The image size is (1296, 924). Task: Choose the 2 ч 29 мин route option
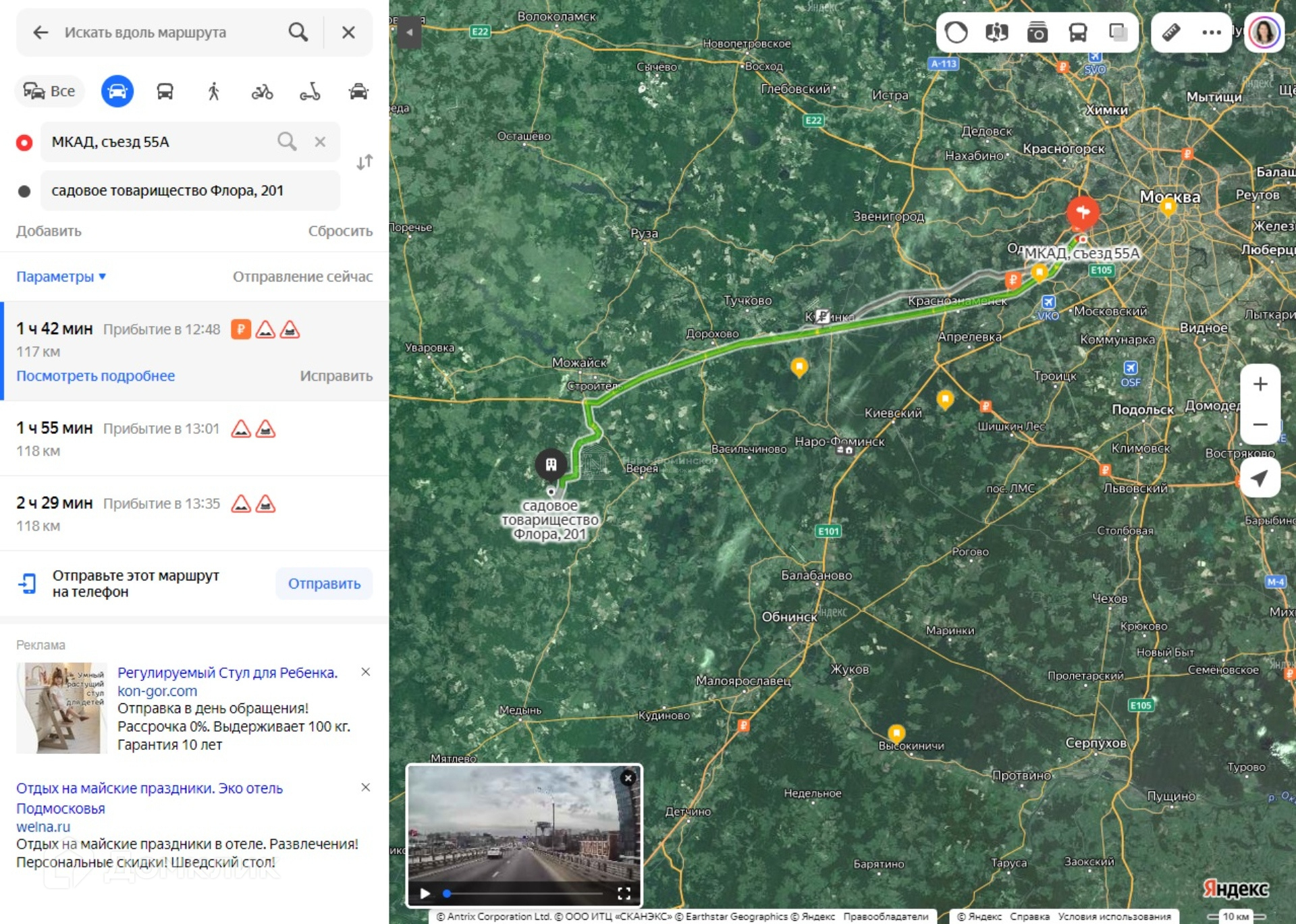coord(194,514)
